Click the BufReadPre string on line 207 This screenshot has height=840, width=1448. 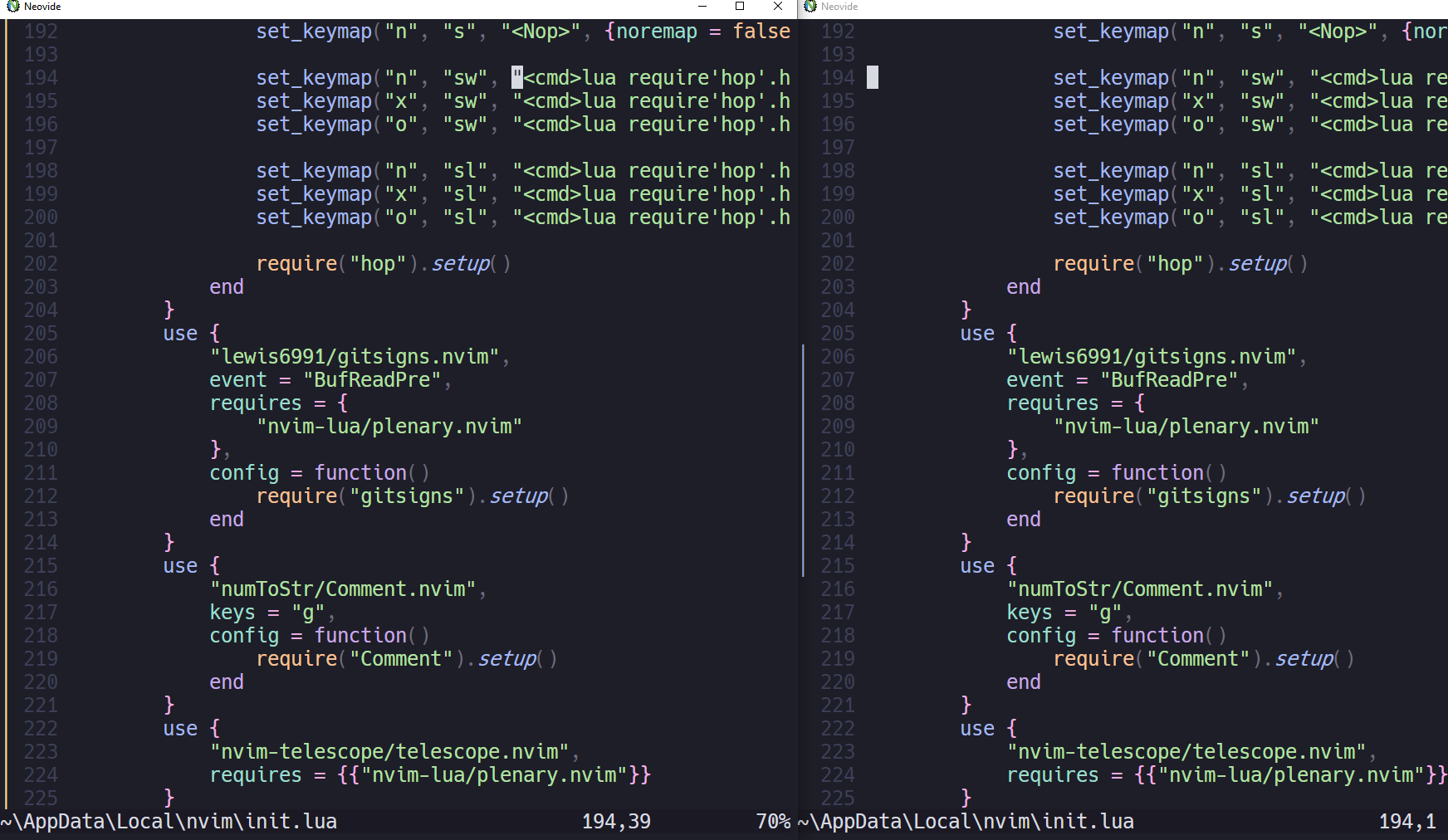coord(372,379)
